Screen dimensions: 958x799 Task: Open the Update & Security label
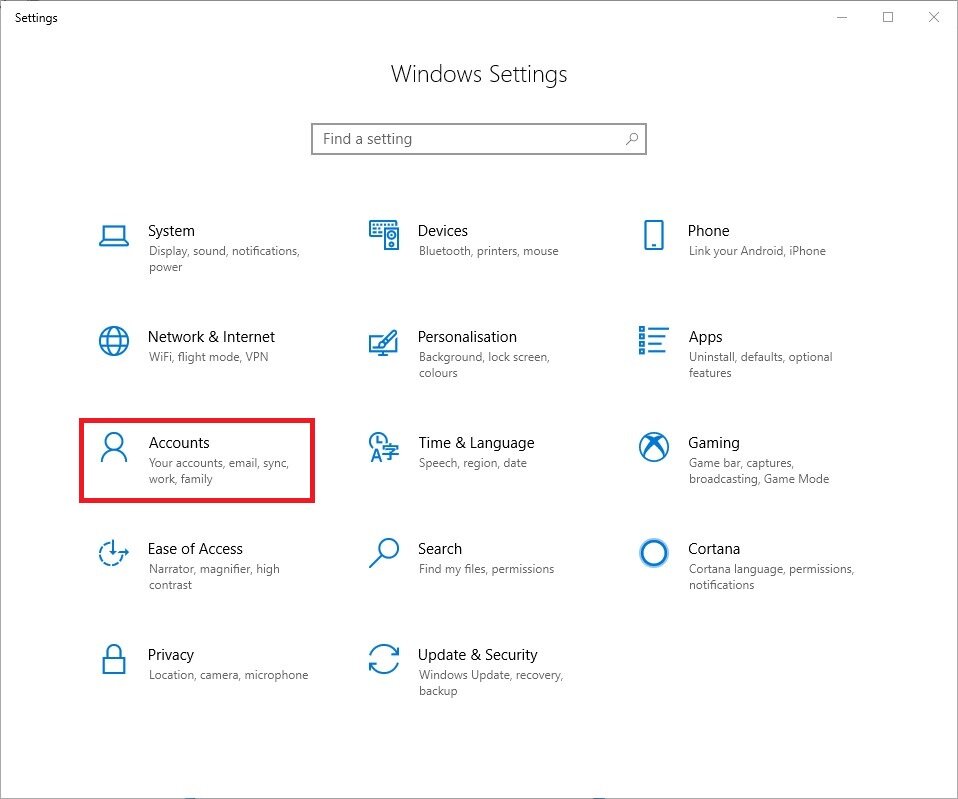(x=477, y=655)
